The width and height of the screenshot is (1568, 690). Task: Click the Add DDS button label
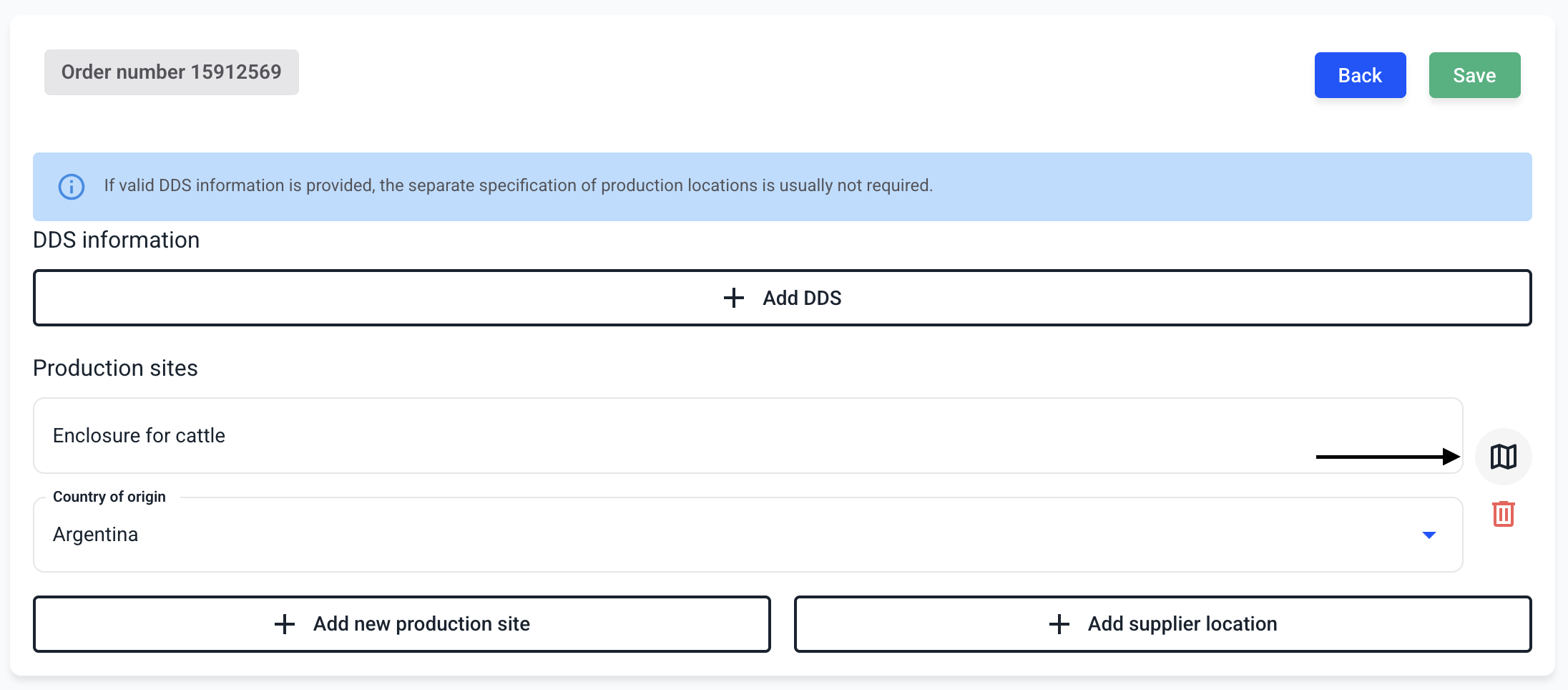coord(802,298)
